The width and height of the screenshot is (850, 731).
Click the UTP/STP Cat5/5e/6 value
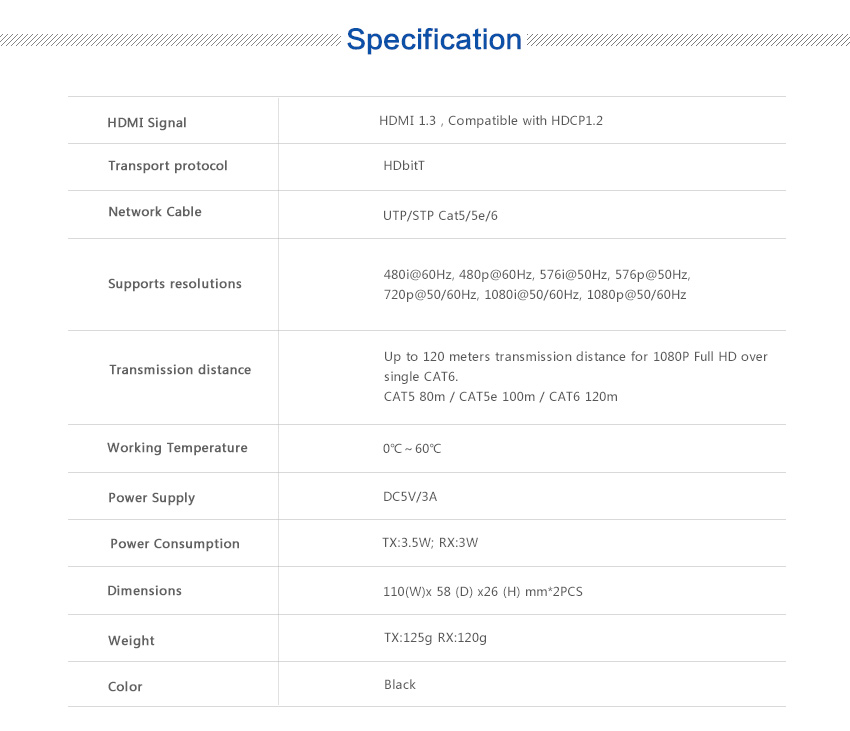click(440, 216)
